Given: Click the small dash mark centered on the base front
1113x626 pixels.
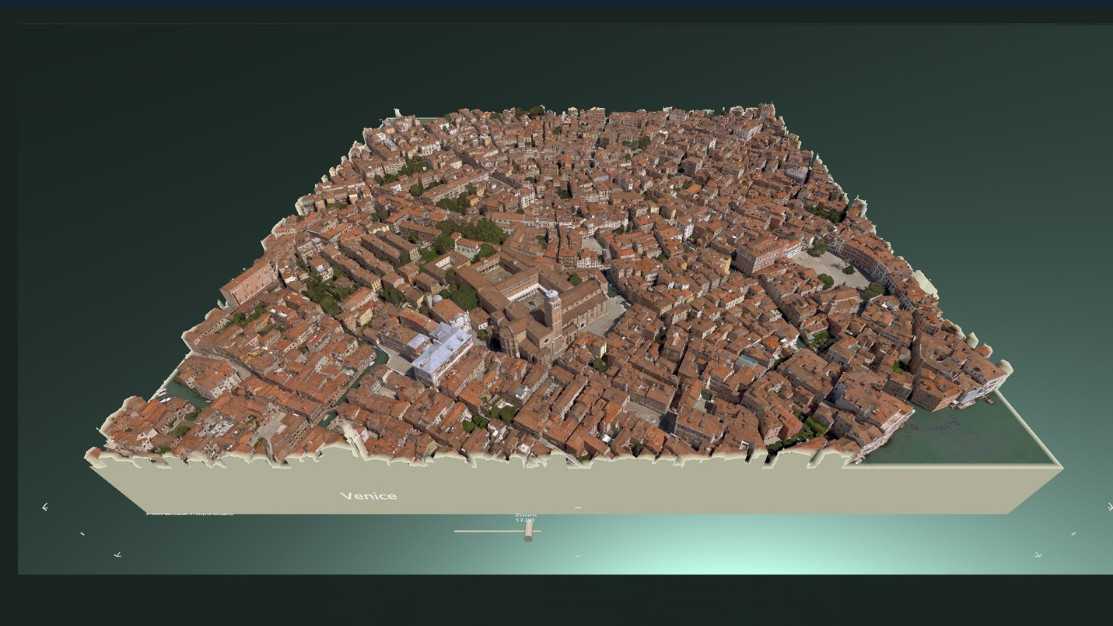Looking at the screenshot, I should click(x=577, y=508).
